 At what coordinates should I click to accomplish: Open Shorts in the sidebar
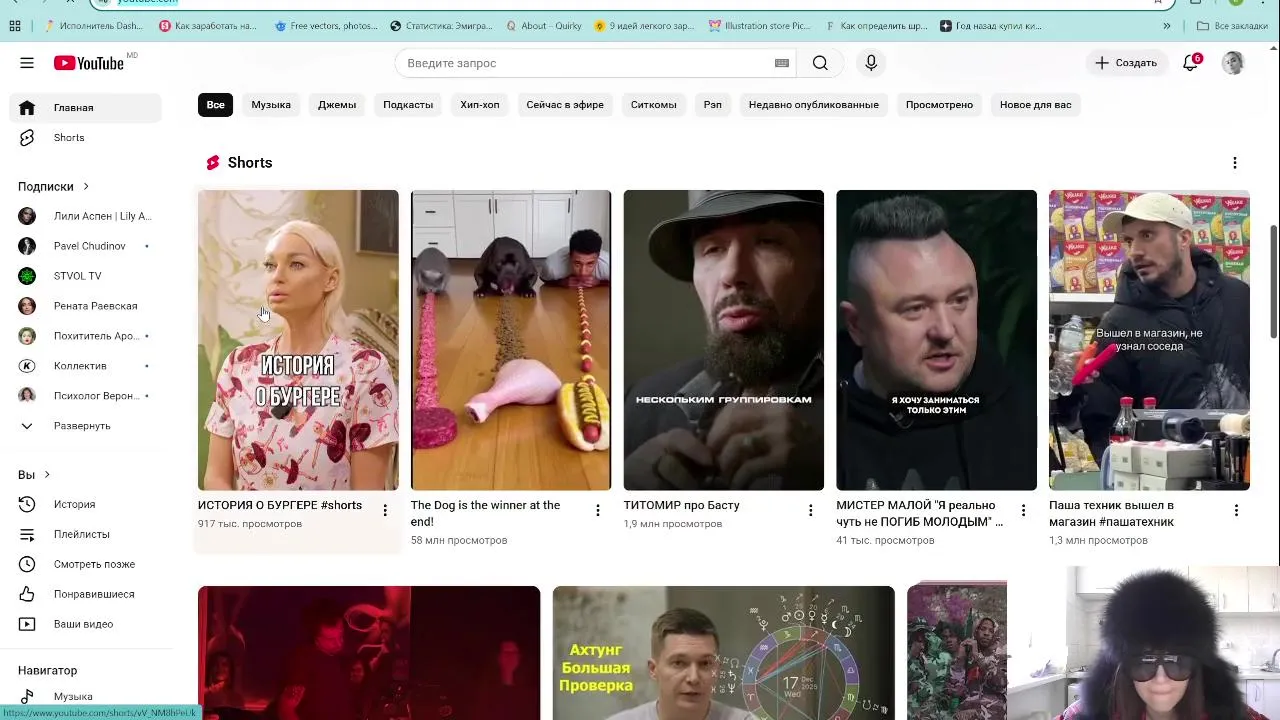pos(86,138)
